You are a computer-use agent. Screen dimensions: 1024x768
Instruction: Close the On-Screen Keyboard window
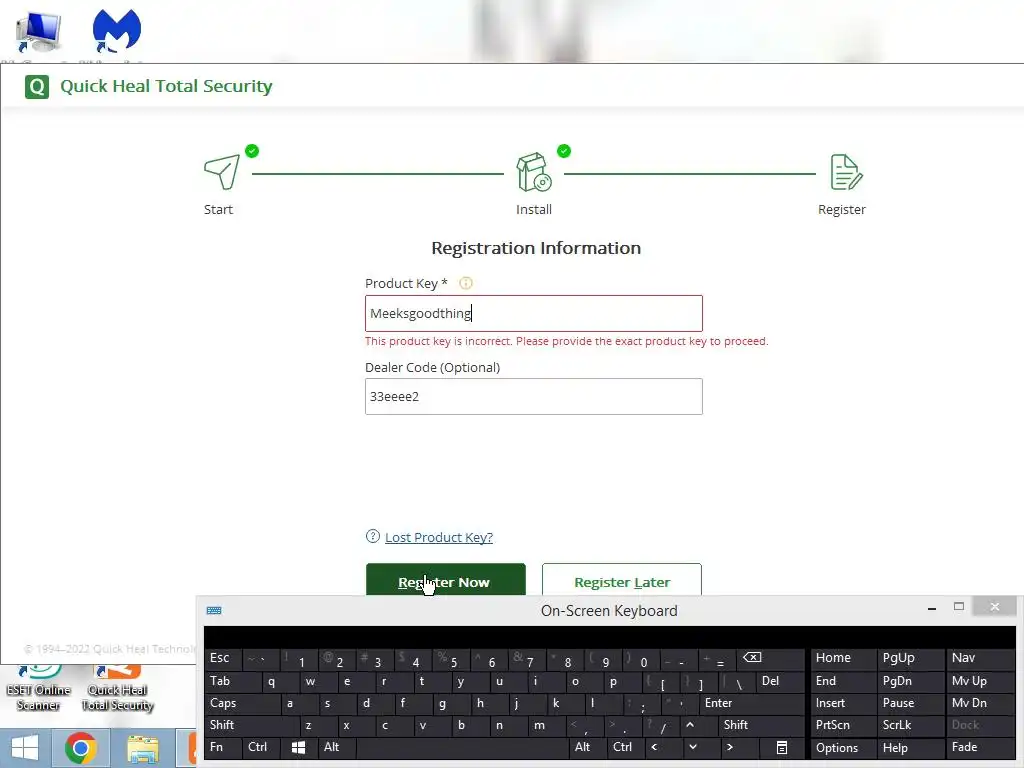994,607
